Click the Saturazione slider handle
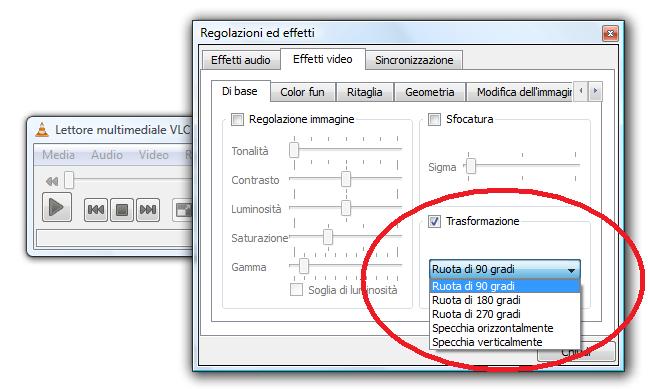 click(328, 237)
